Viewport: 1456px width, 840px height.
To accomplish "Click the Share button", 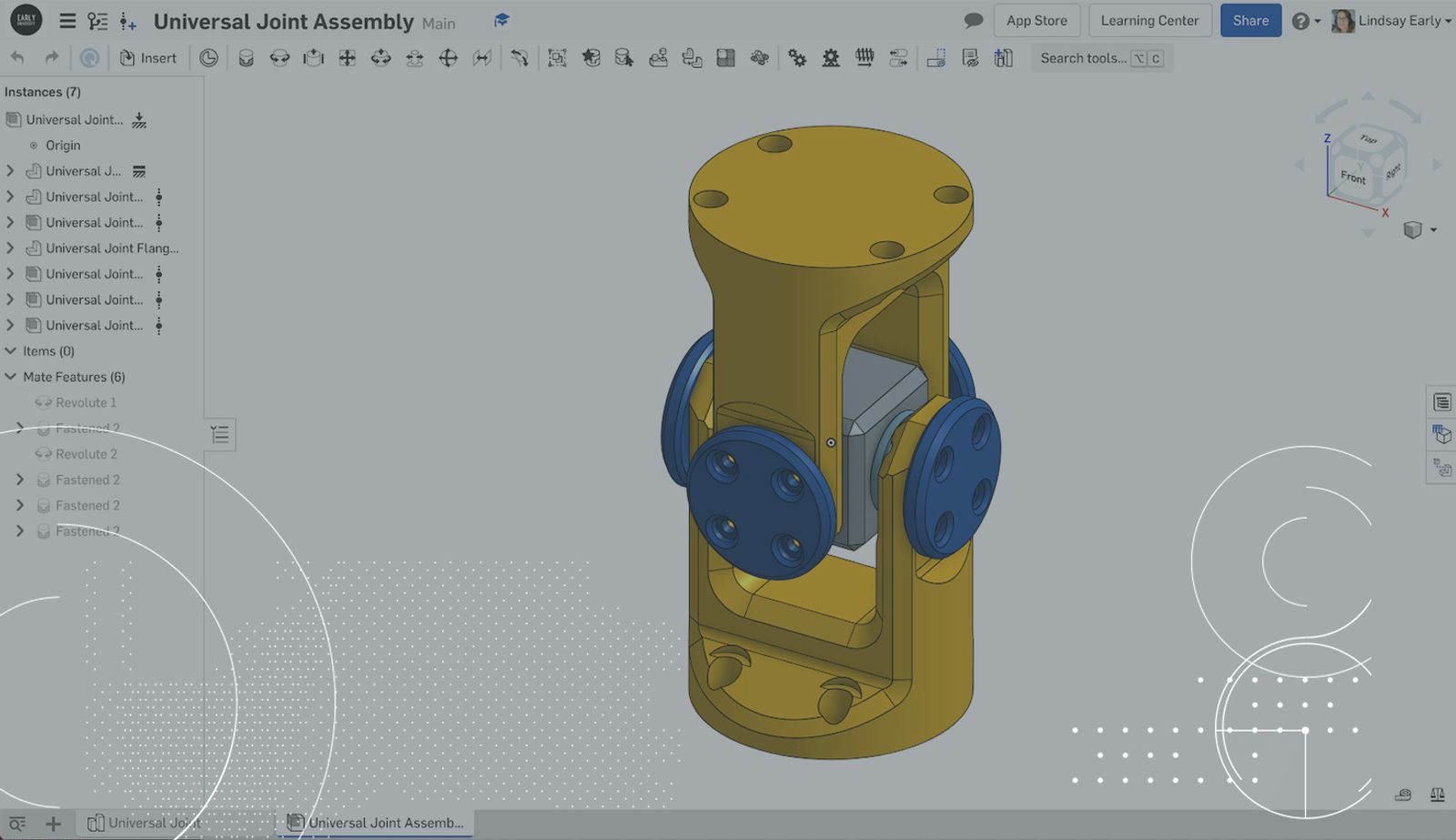I will pyautogui.click(x=1249, y=21).
